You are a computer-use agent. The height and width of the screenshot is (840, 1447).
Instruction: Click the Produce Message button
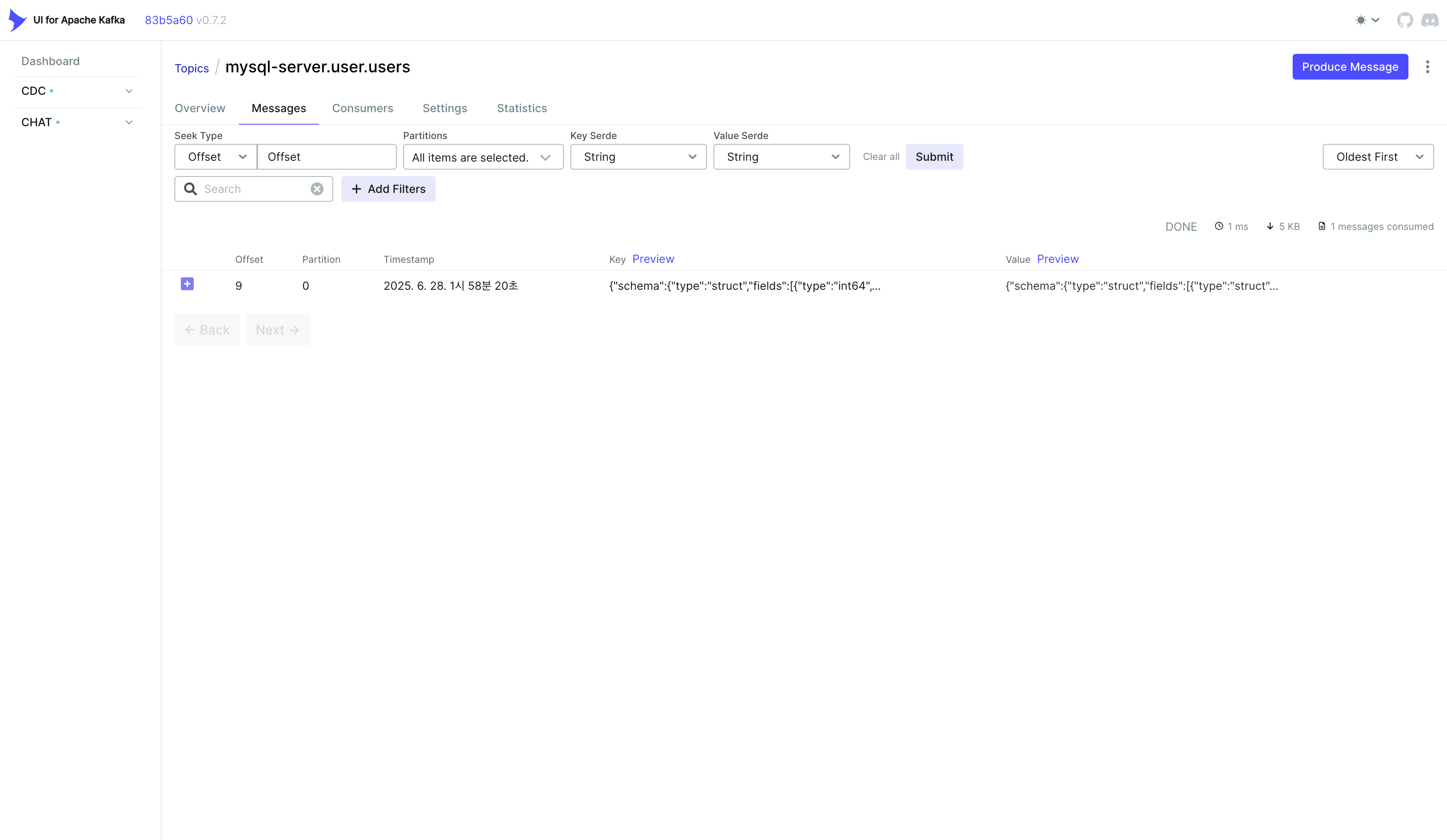tap(1349, 67)
